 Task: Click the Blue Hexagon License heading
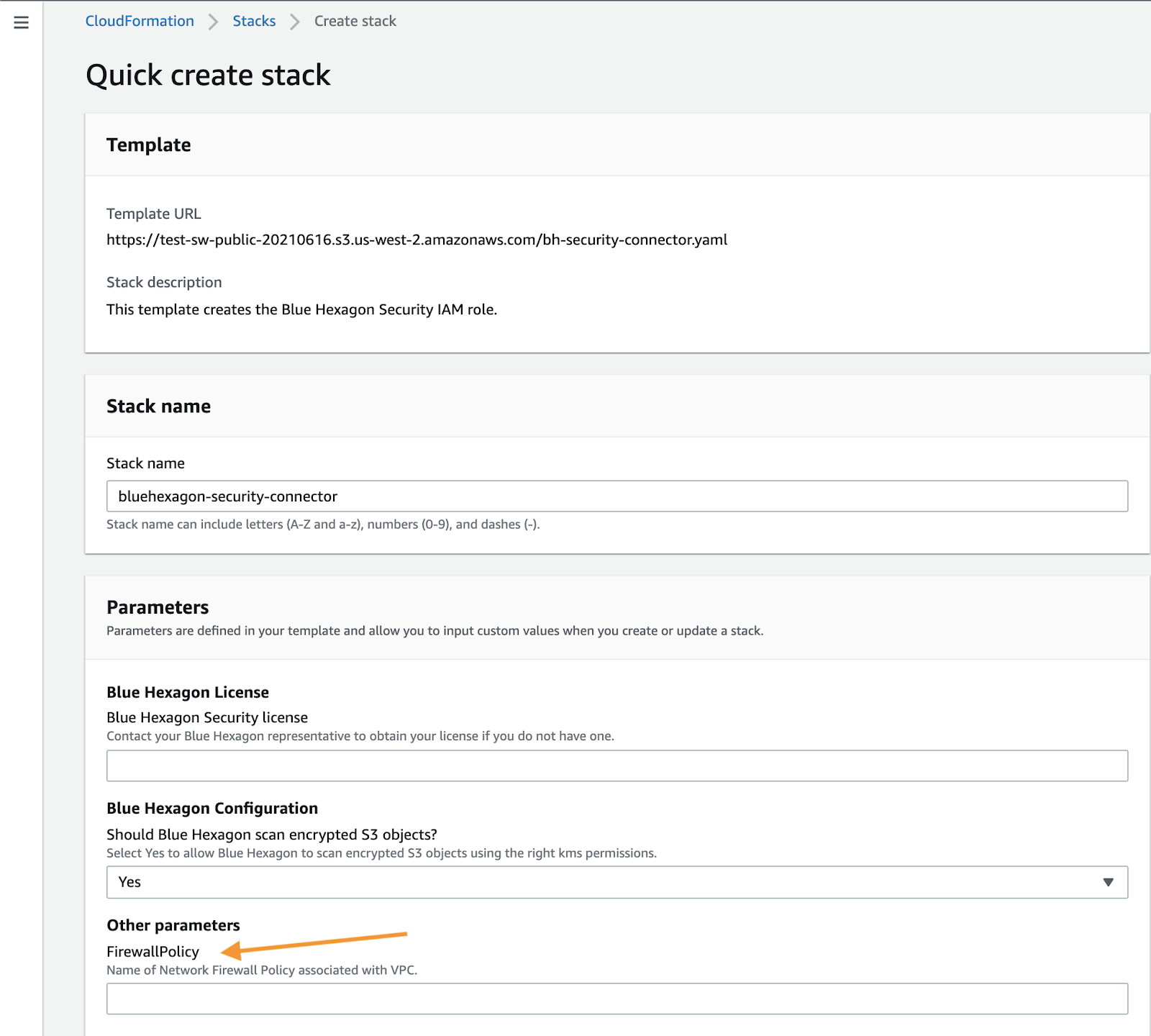pos(188,692)
